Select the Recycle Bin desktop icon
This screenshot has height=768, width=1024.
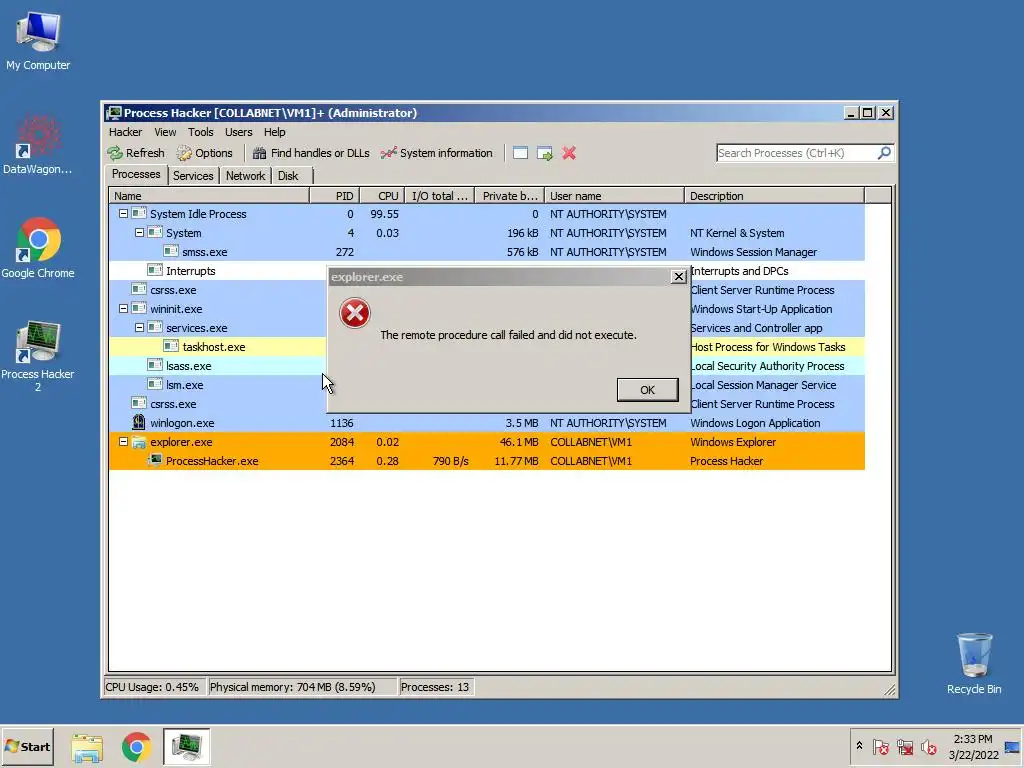point(974,664)
